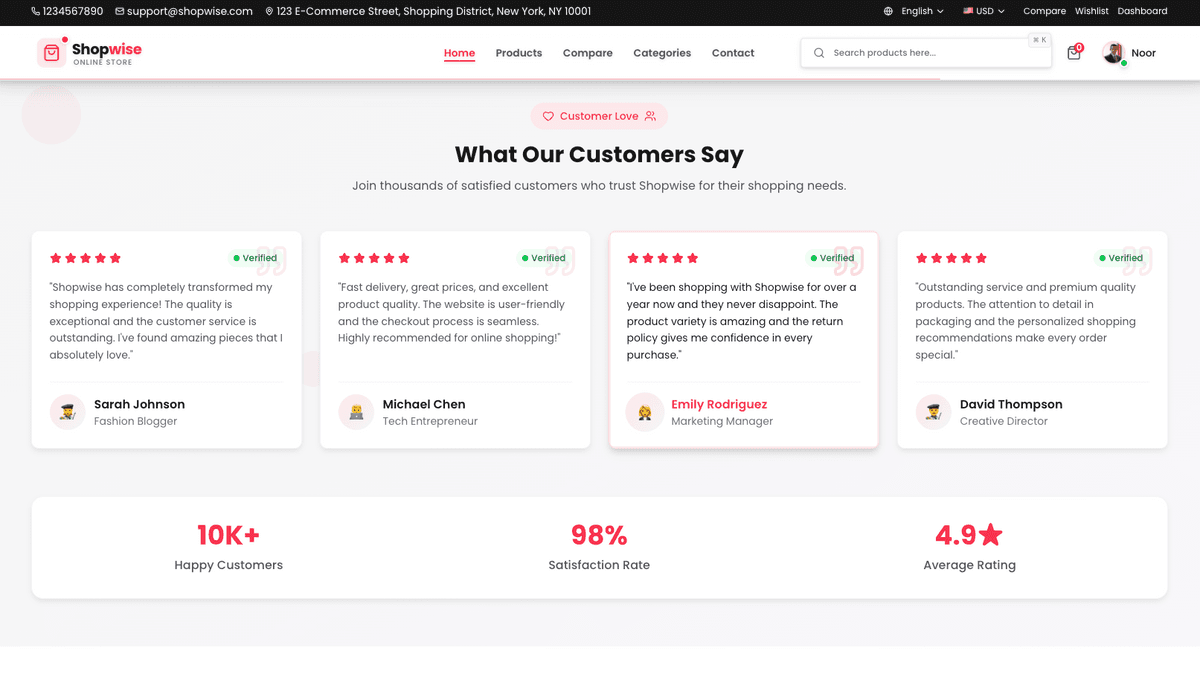This screenshot has height=674, width=1200.
Task: Click Emily Rodriguez's avatar icon
Action: pos(645,412)
